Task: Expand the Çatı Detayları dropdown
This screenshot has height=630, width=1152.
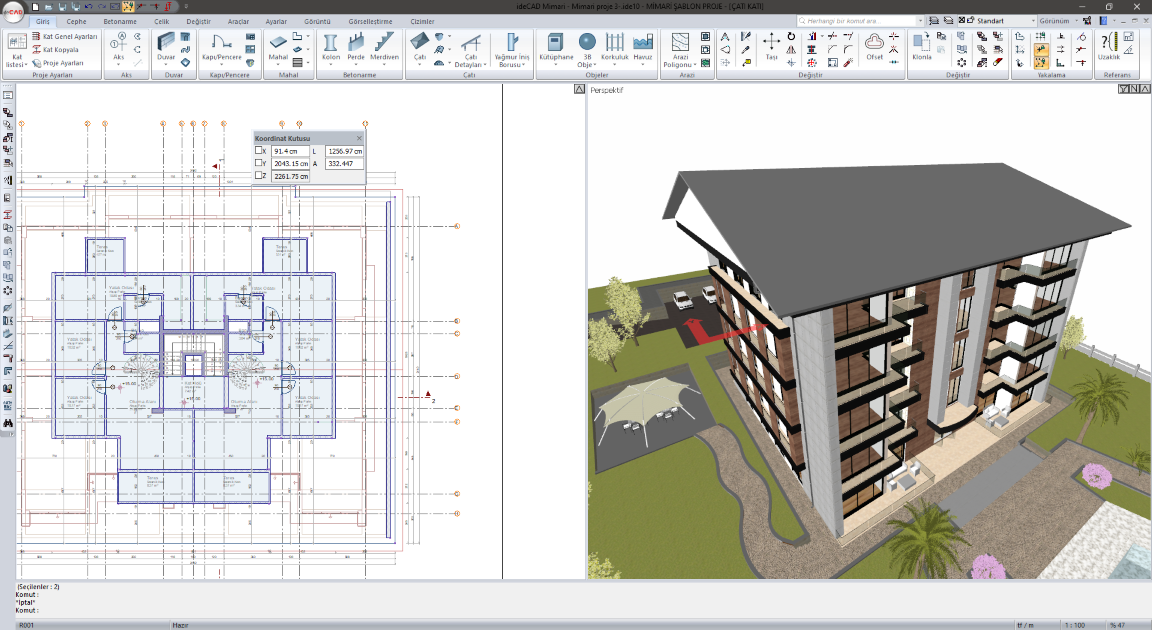Action: click(x=474, y=61)
